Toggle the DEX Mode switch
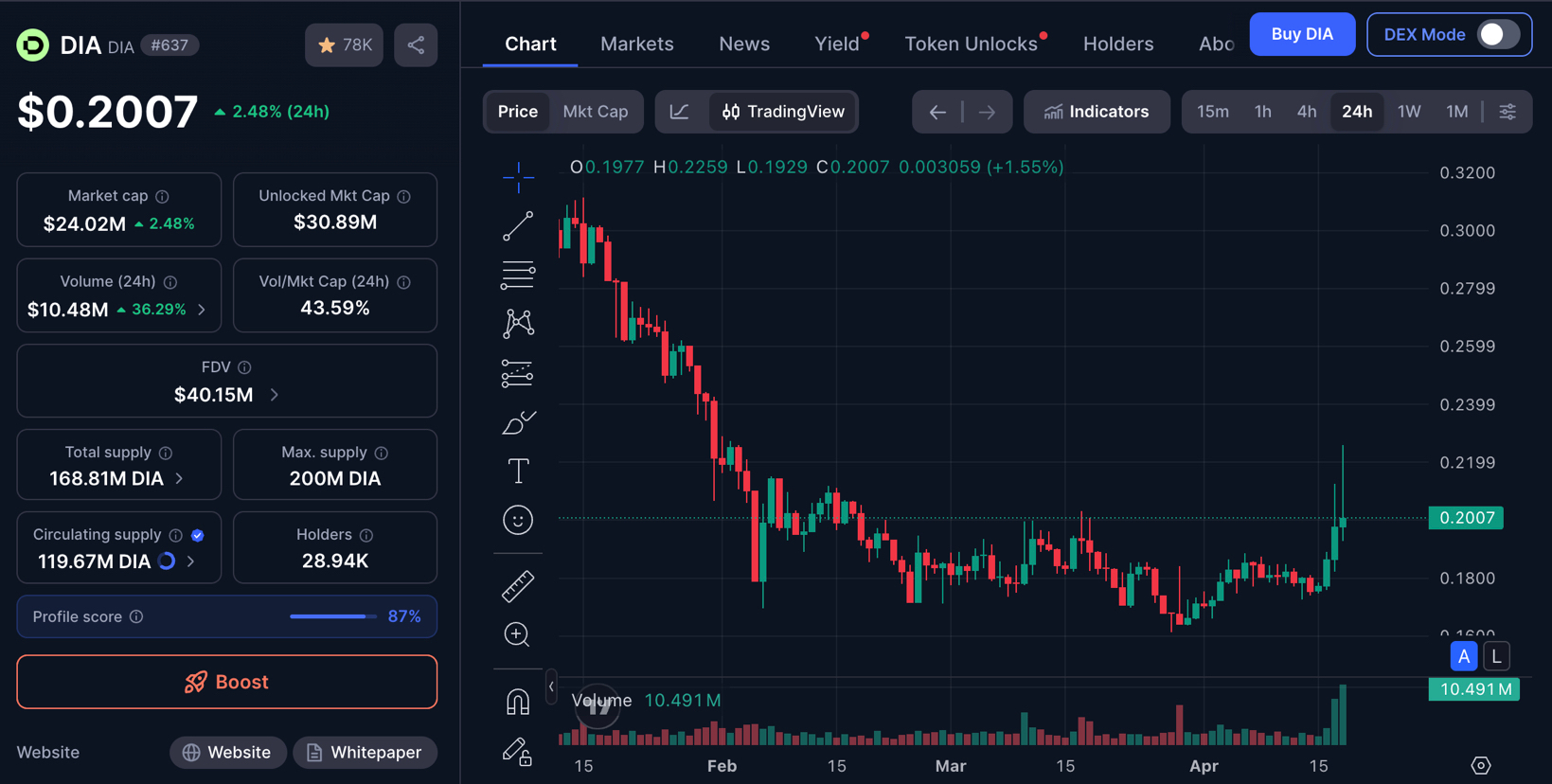This screenshot has height=784, width=1552. 1498,34
